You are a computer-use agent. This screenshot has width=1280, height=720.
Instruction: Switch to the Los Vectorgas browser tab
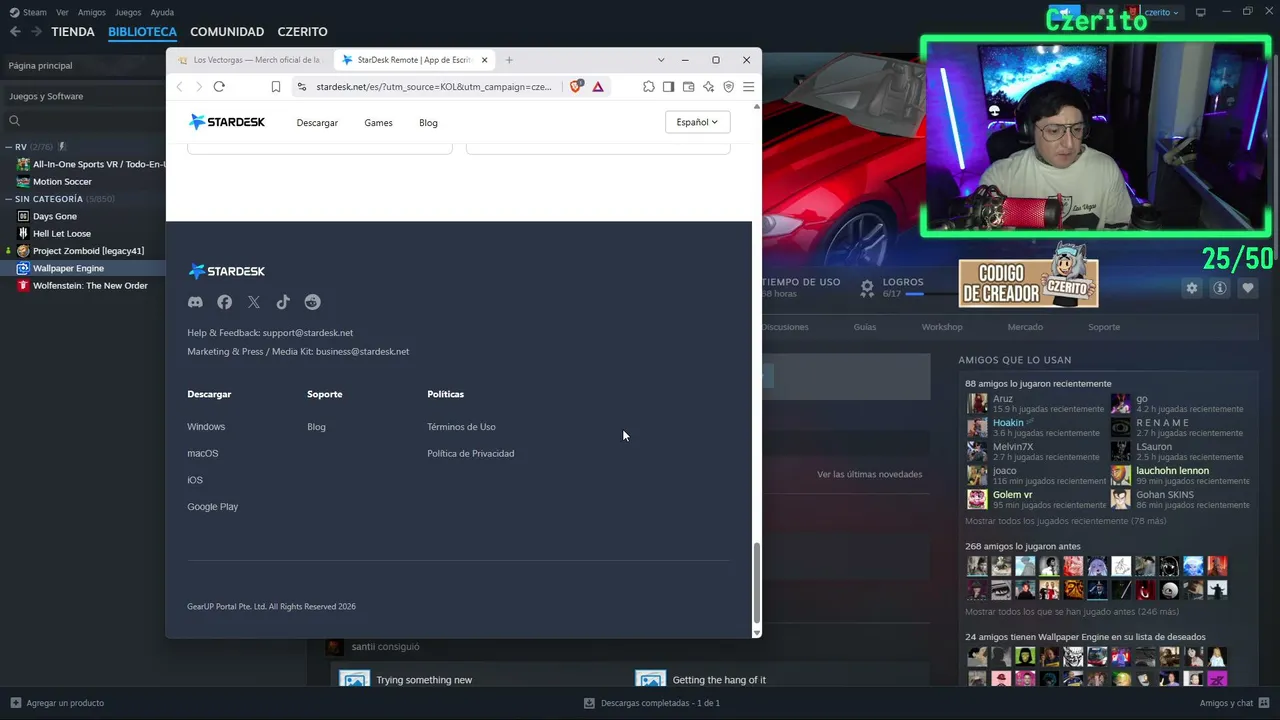pyautogui.click(x=250, y=60)
